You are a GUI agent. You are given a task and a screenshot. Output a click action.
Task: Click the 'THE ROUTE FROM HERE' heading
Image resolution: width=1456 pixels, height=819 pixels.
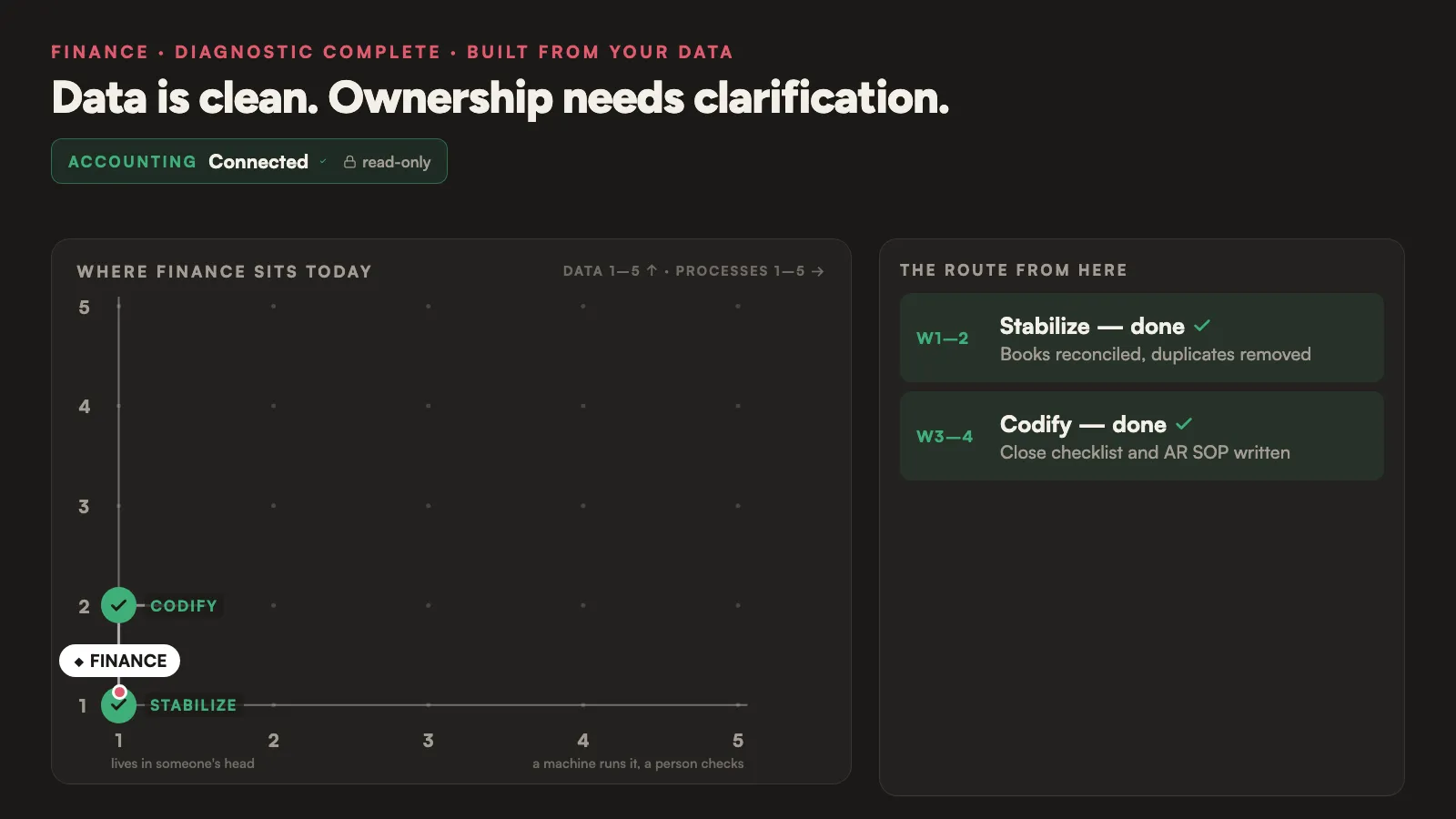(1014, 270)
